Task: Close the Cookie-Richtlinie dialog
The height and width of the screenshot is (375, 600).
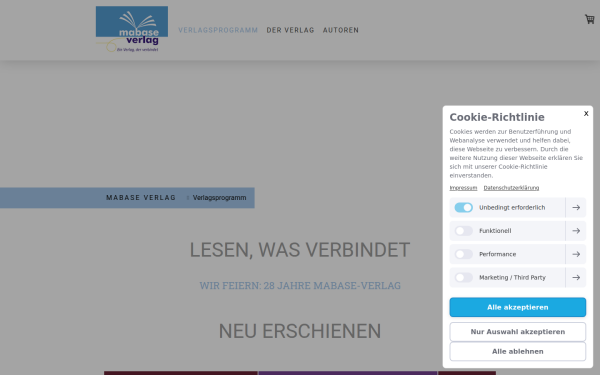Action: point(586,113)
